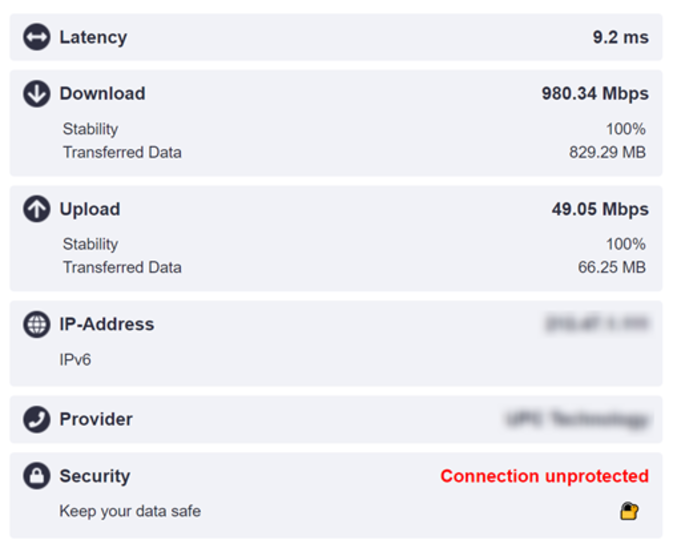
Task: Select the red Connection unprotected text
Action: [x=544, y=476]
